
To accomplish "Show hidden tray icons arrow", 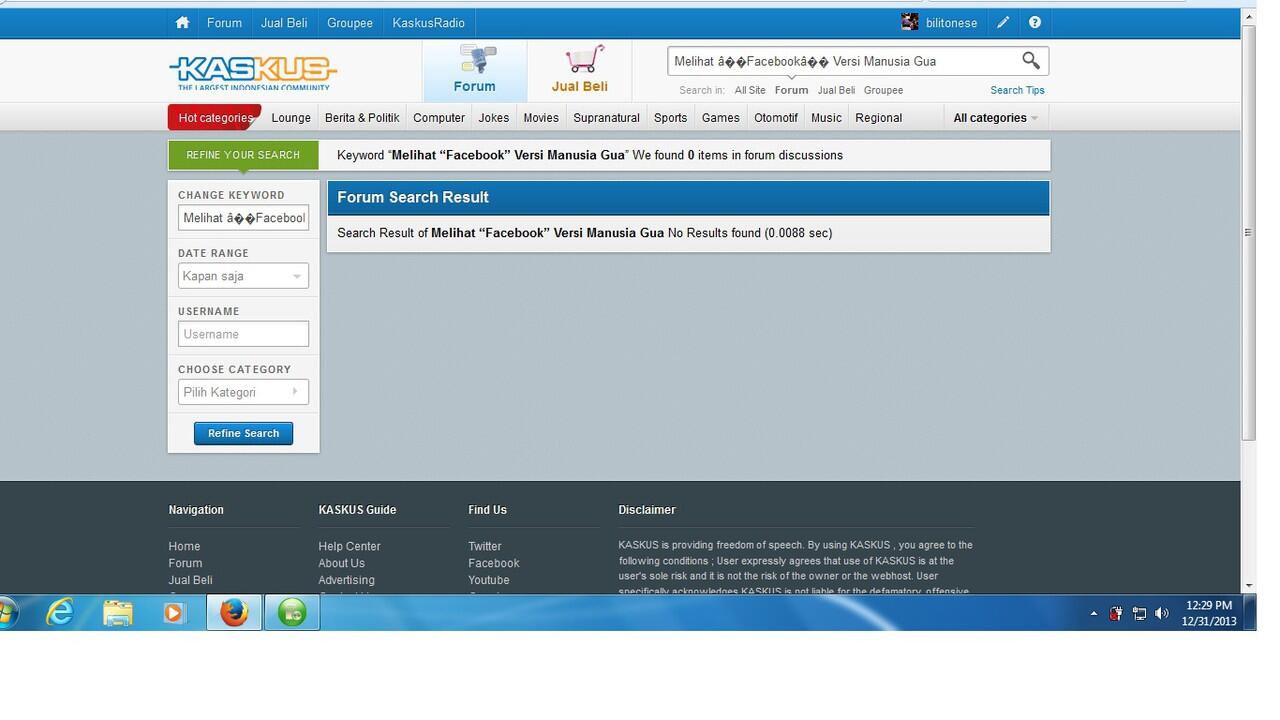I will [x=1094, y=614].
